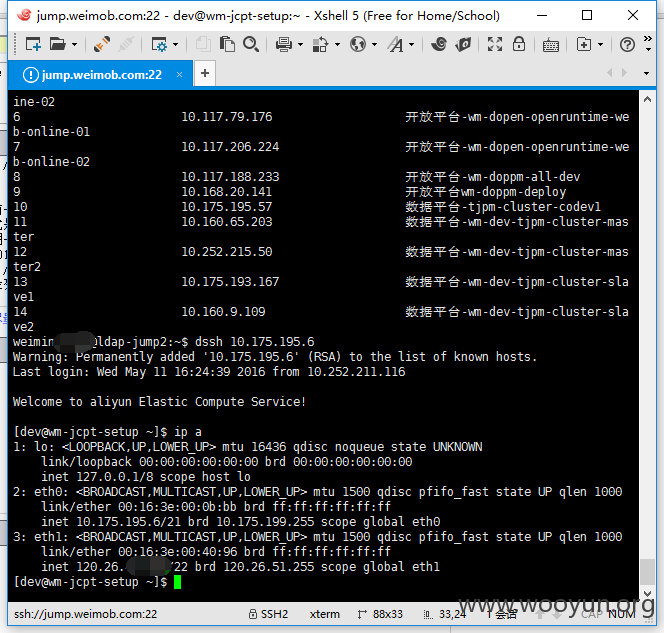
Task: Click IP address 10.160.9.109
Action: 223,312
